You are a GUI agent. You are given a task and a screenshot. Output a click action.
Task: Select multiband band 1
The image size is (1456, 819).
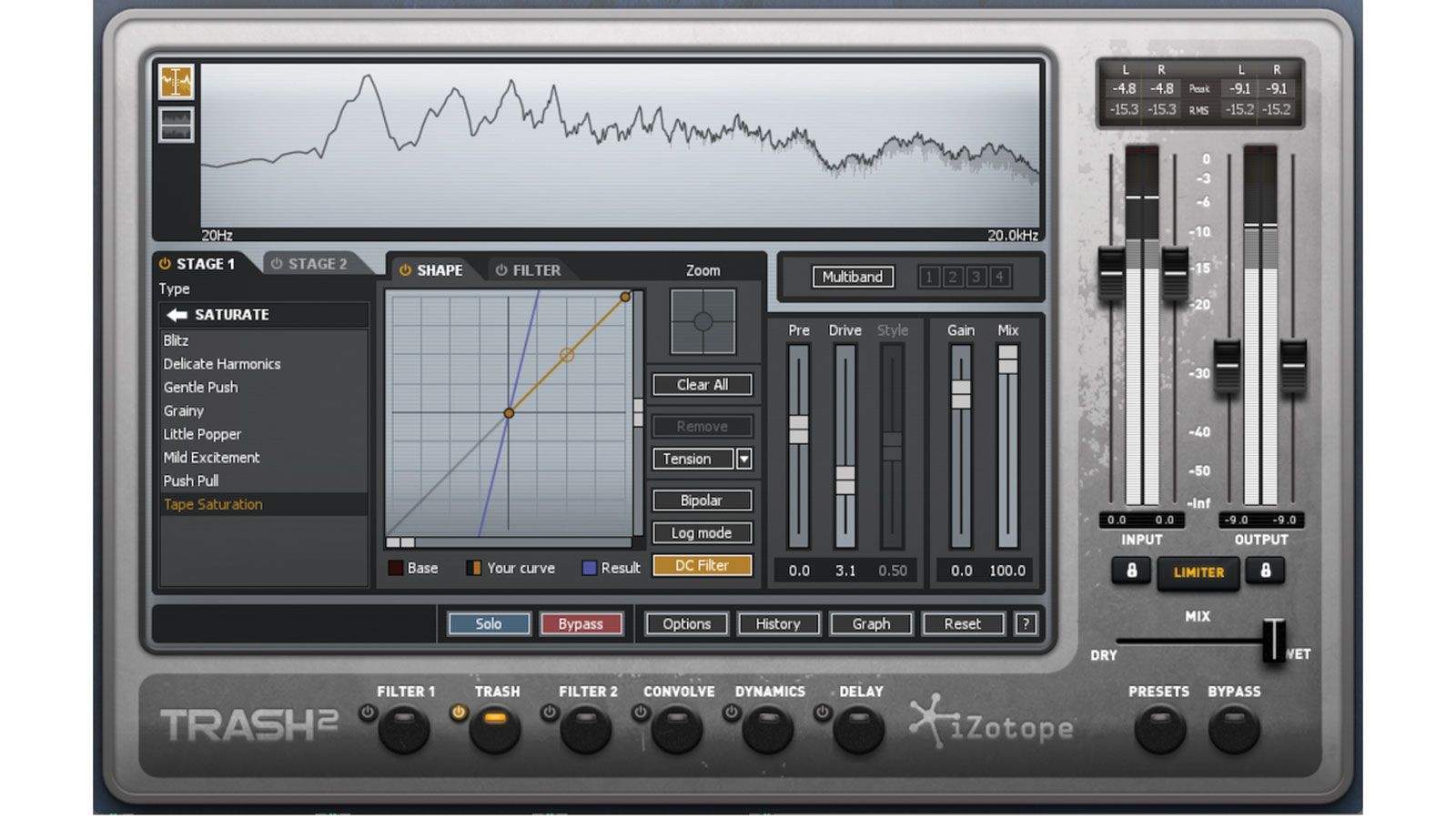(x=929, y=277)
